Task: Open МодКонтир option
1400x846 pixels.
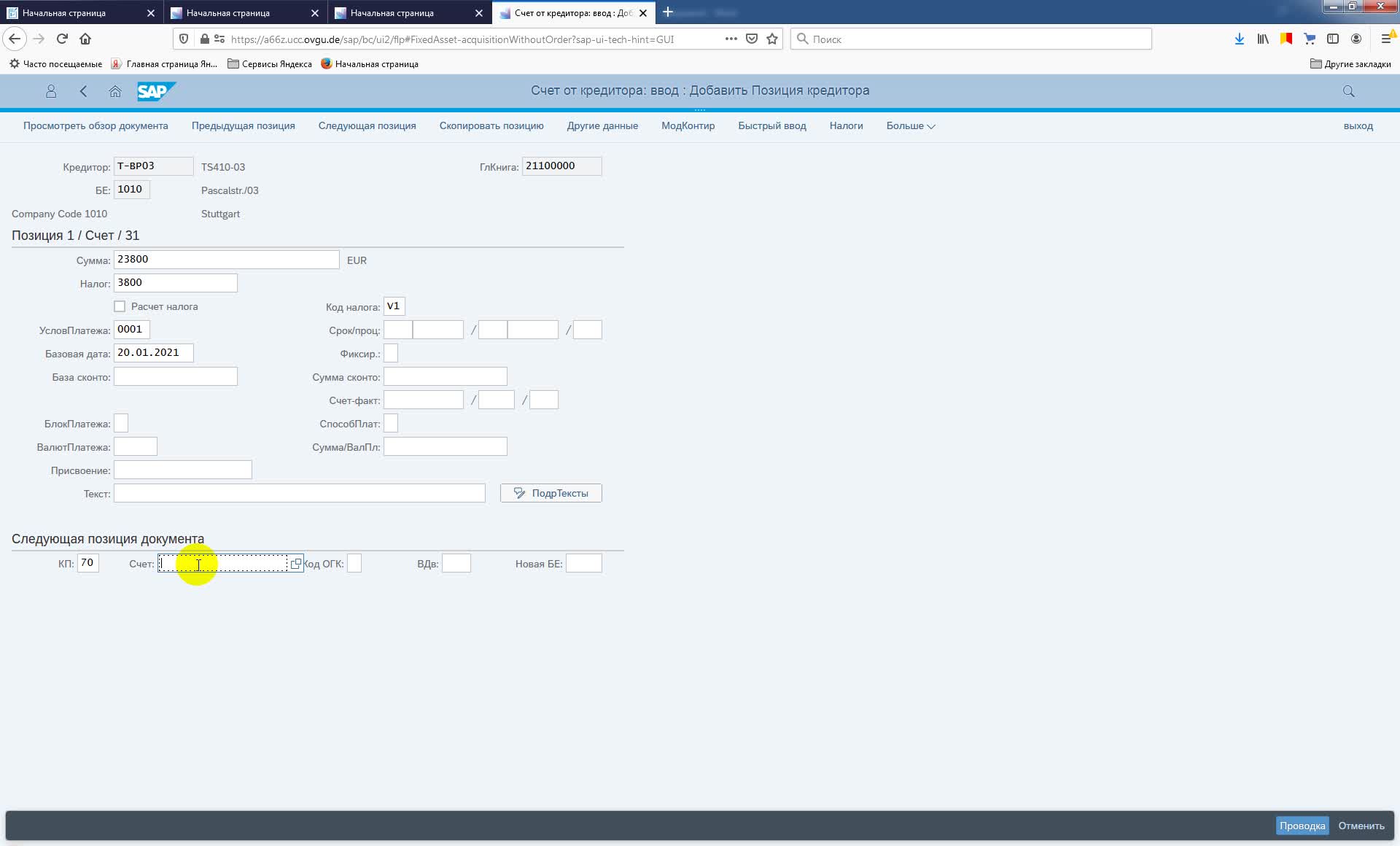Action: coord(688,125)
